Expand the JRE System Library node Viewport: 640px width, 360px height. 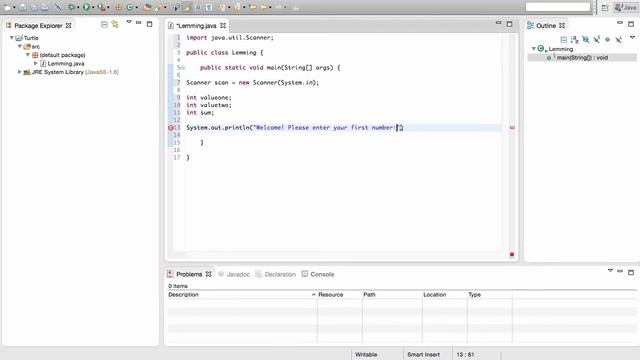[x=19, y=72]
